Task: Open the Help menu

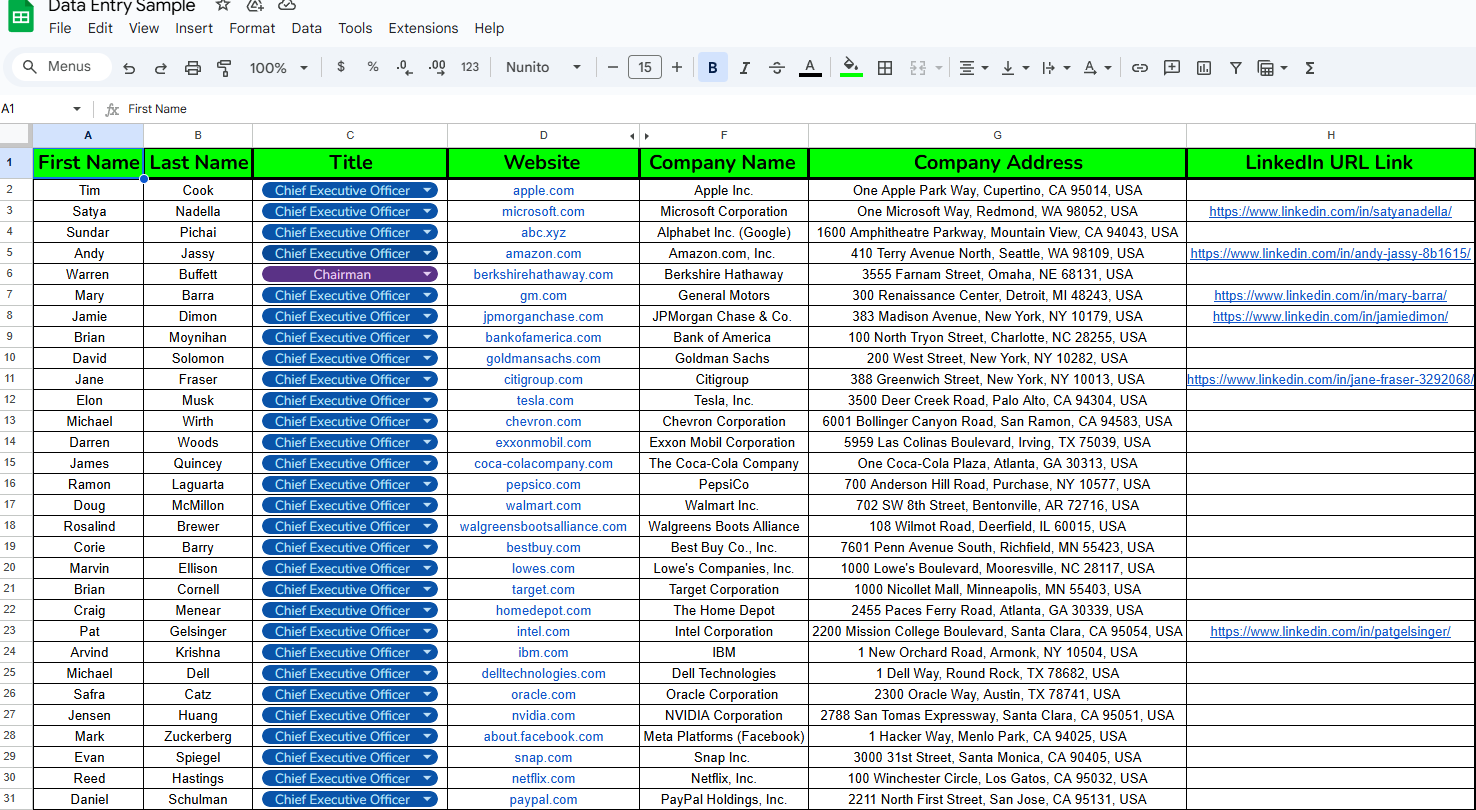Action: [x=489, y=28]
